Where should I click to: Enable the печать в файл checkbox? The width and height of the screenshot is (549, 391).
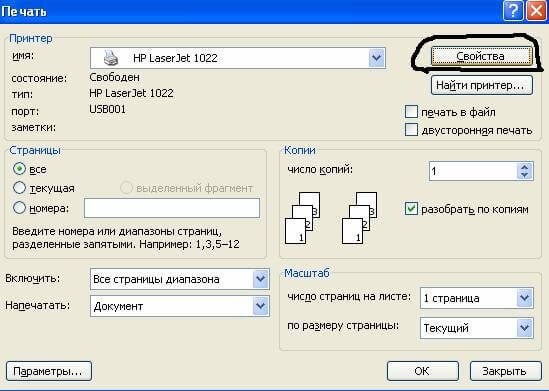pyautogui.click(x=411, y=112)
